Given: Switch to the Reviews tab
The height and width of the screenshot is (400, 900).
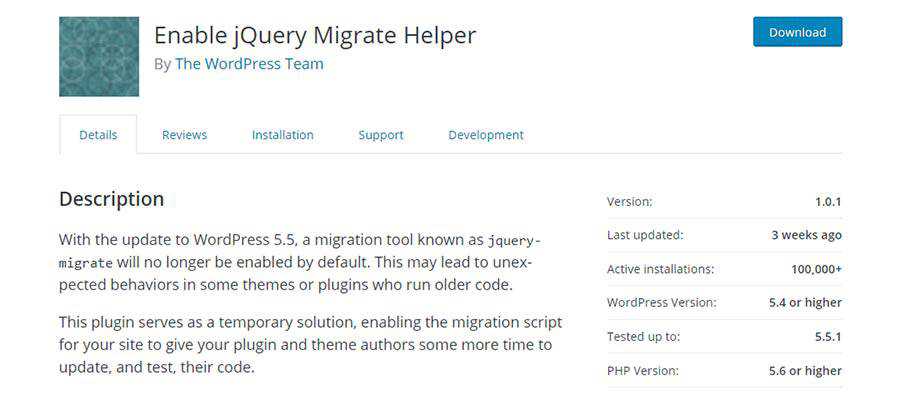Looking at the screenshot, I should [184, 135].
